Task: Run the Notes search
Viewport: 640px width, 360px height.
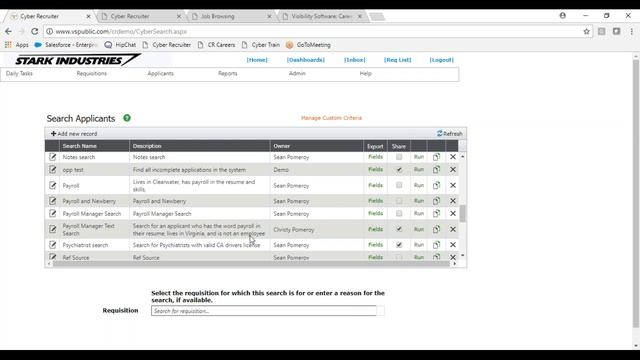Action: 419,157
